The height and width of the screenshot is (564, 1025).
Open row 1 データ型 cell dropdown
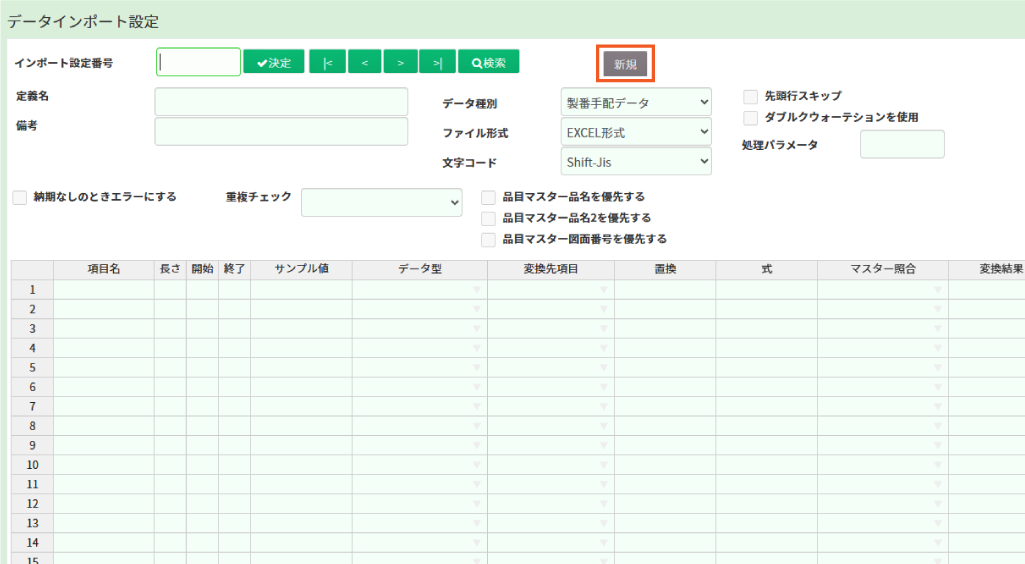(420, 290)
